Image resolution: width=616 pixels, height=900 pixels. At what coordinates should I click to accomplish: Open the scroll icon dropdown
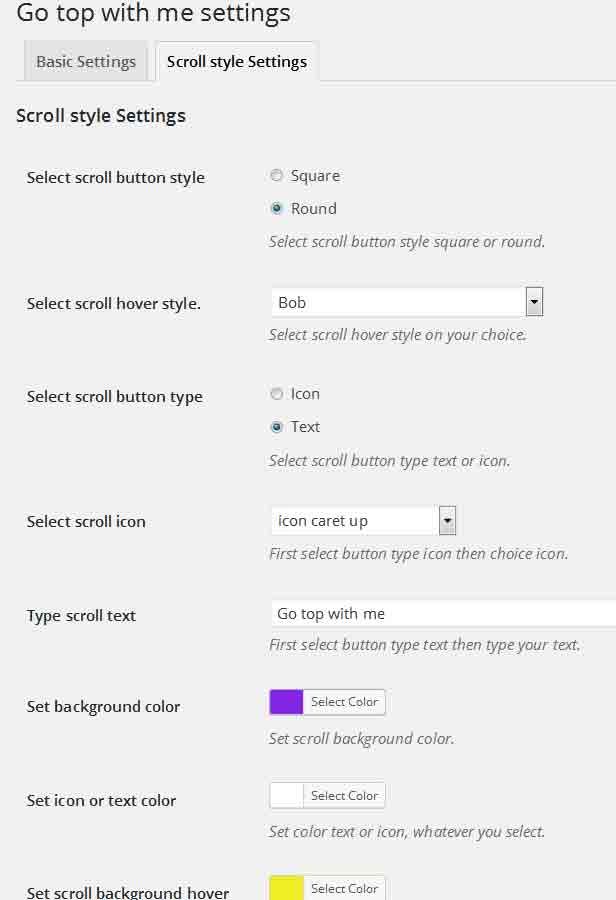[355, 521]
